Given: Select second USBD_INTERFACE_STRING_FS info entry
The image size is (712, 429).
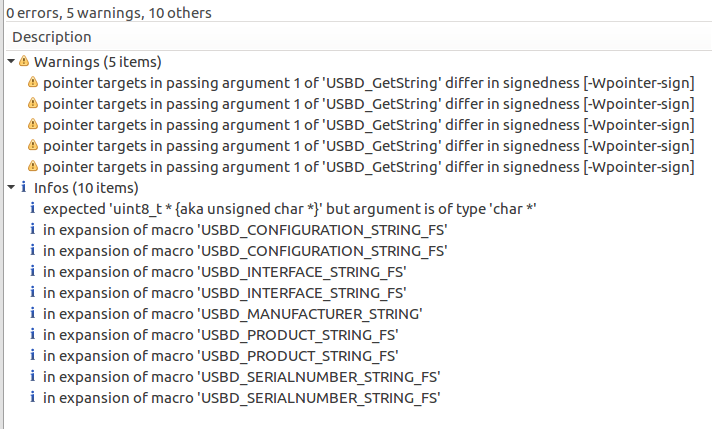Looking at the screenshot, I should click(224, 293).
